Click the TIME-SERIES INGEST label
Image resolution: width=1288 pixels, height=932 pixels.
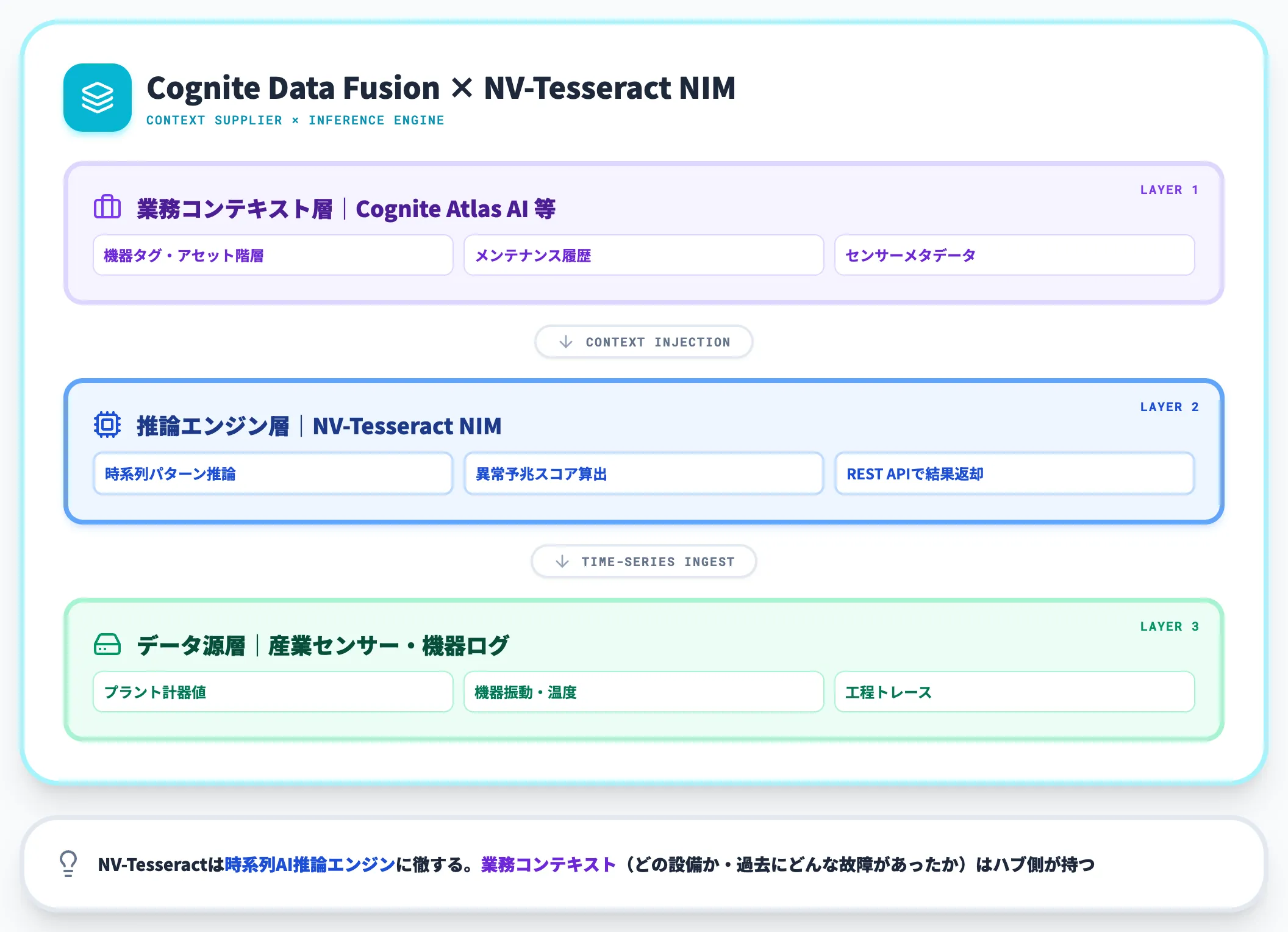click(x=658, y=562)
